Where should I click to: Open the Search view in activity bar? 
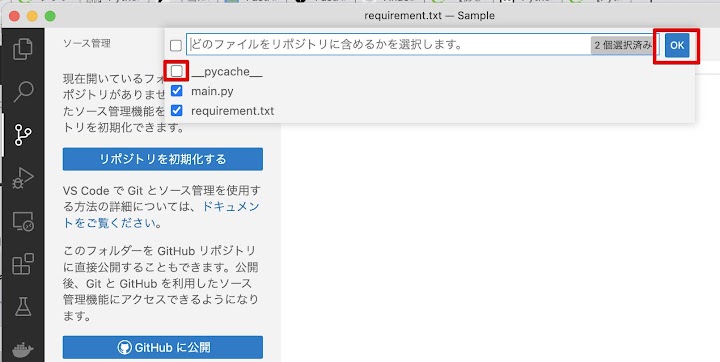click(23, 92)
